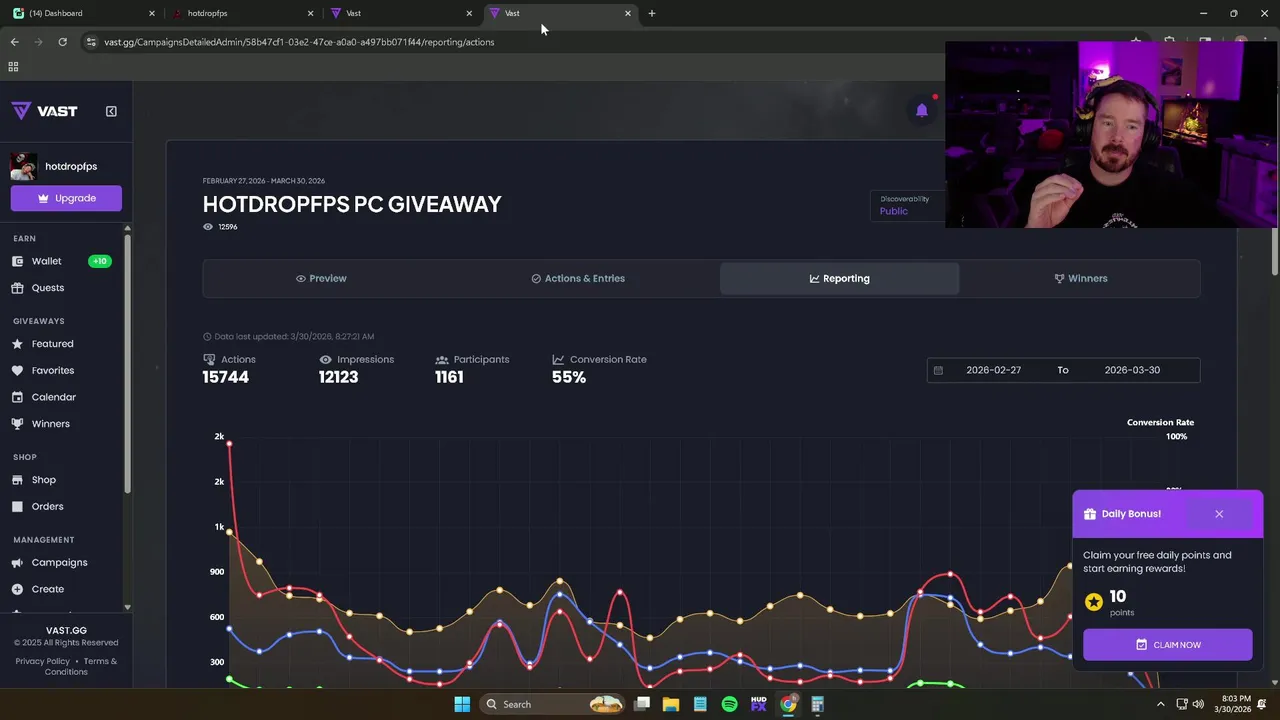Click the Conversion Rate 55% stat

pos(569,377)
